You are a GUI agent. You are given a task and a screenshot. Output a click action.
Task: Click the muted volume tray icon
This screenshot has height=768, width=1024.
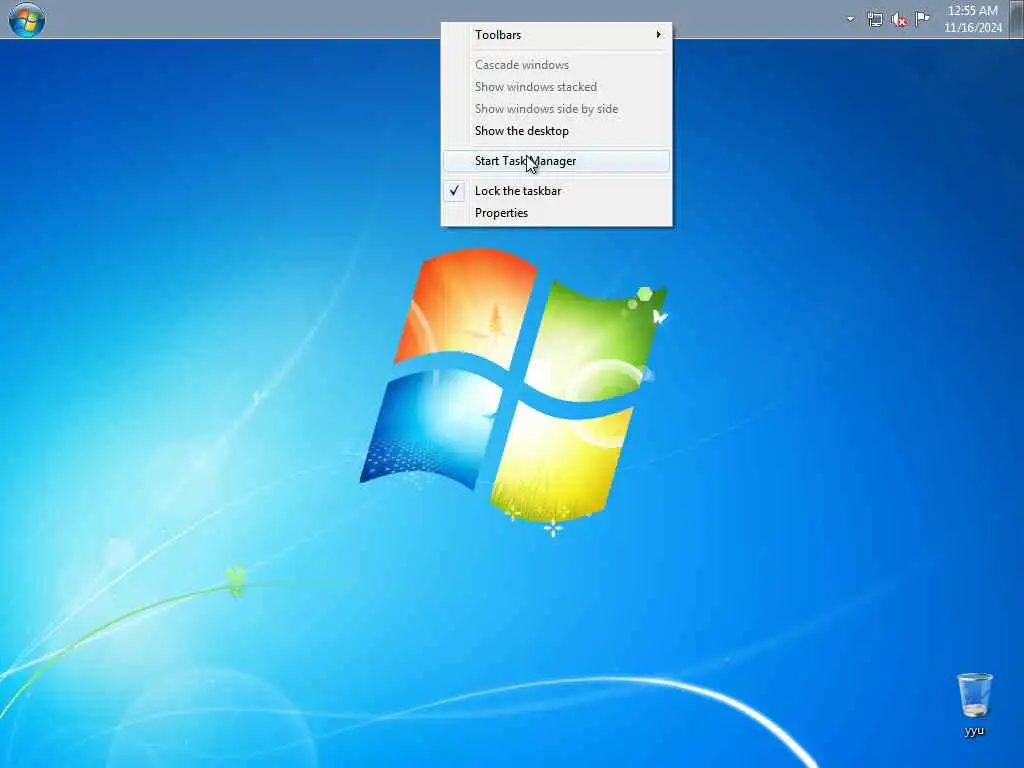[x=899, y=20]
